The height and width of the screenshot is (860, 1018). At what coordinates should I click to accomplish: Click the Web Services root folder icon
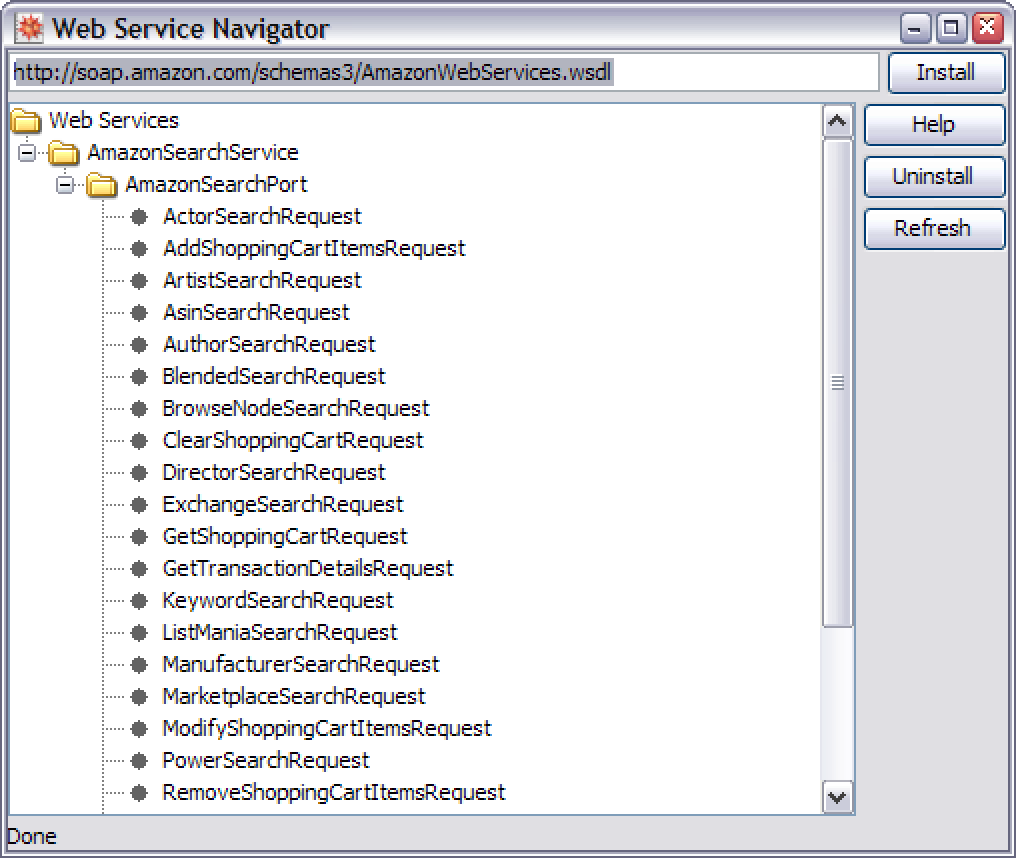pyautogui.click(x=26, y=121)
